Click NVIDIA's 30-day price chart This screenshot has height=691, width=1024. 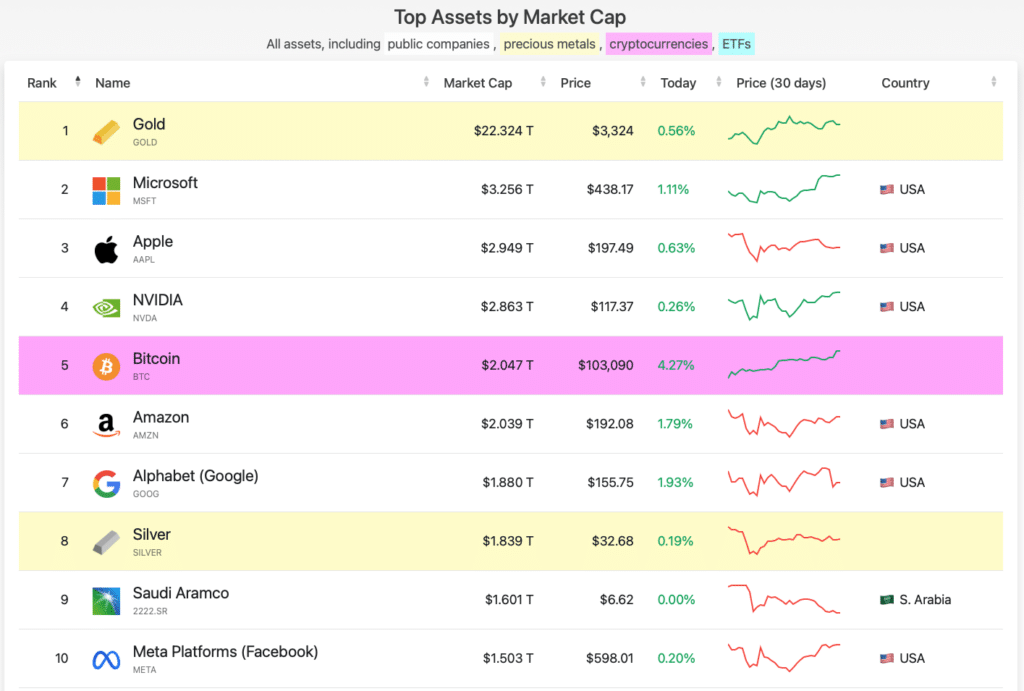[x=784, y=306]
